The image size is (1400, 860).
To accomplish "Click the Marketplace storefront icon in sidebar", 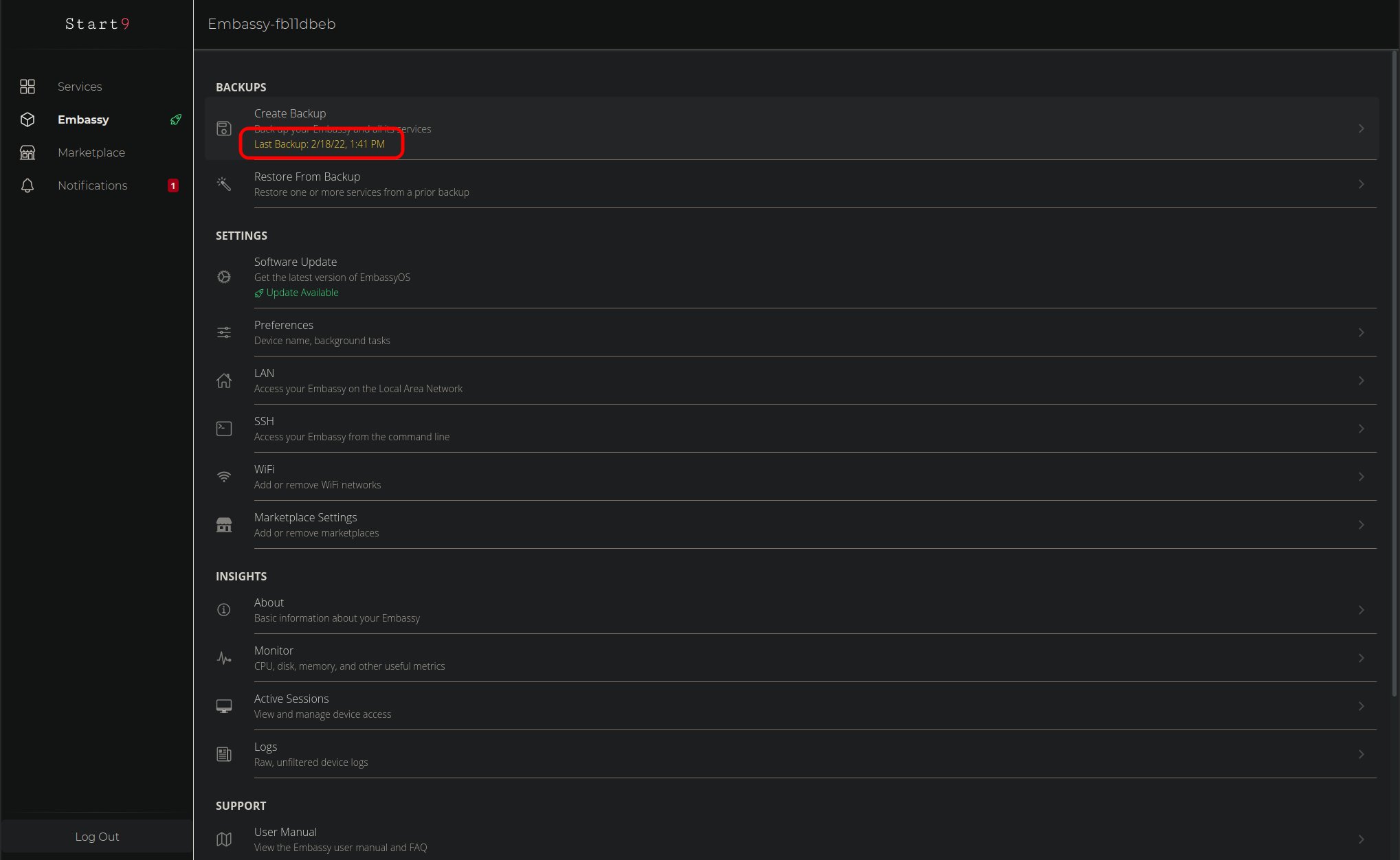I will click(27, 152).
